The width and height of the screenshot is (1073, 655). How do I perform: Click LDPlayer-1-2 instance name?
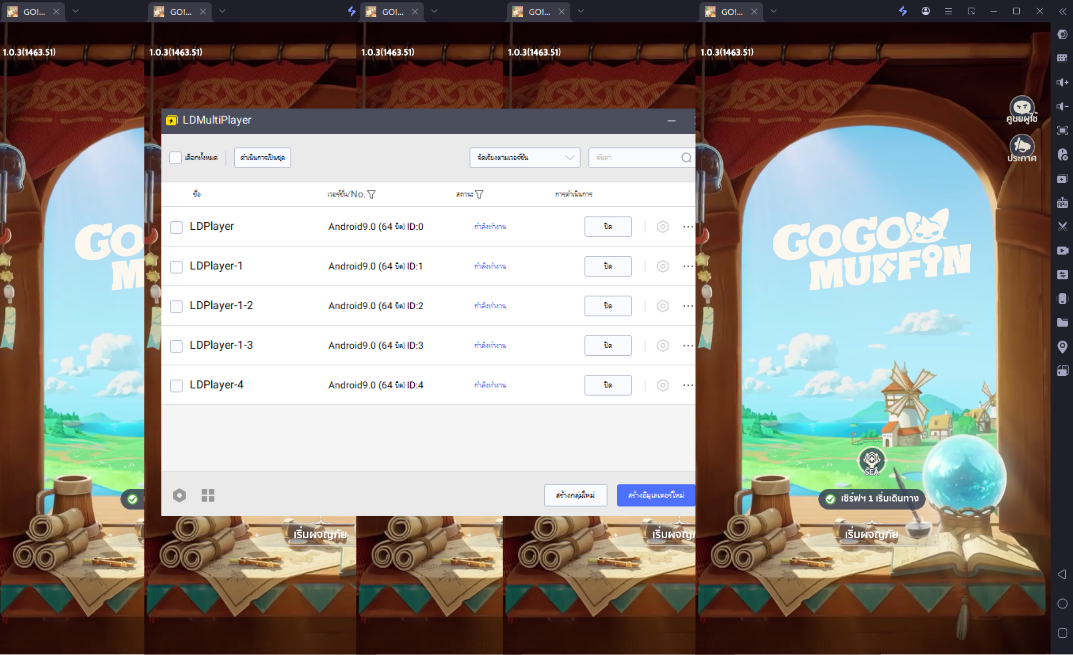pos(221,305)
